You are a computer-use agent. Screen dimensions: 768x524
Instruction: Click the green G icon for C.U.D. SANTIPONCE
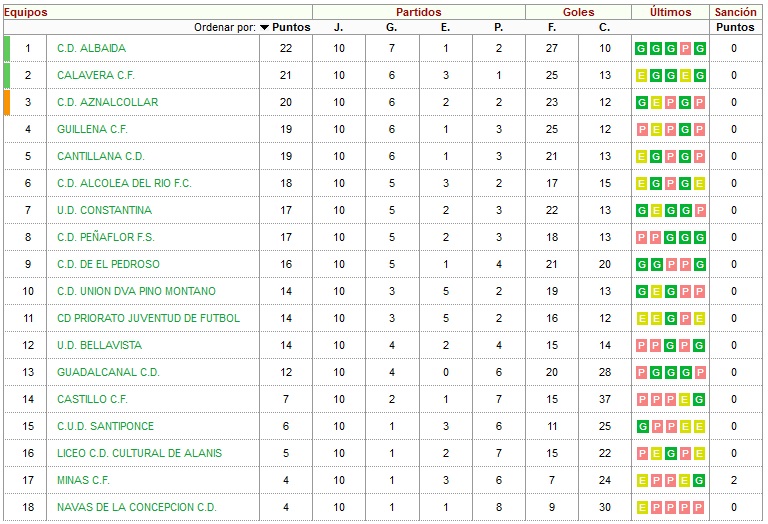pyautogui.click(x=642, y=427)
